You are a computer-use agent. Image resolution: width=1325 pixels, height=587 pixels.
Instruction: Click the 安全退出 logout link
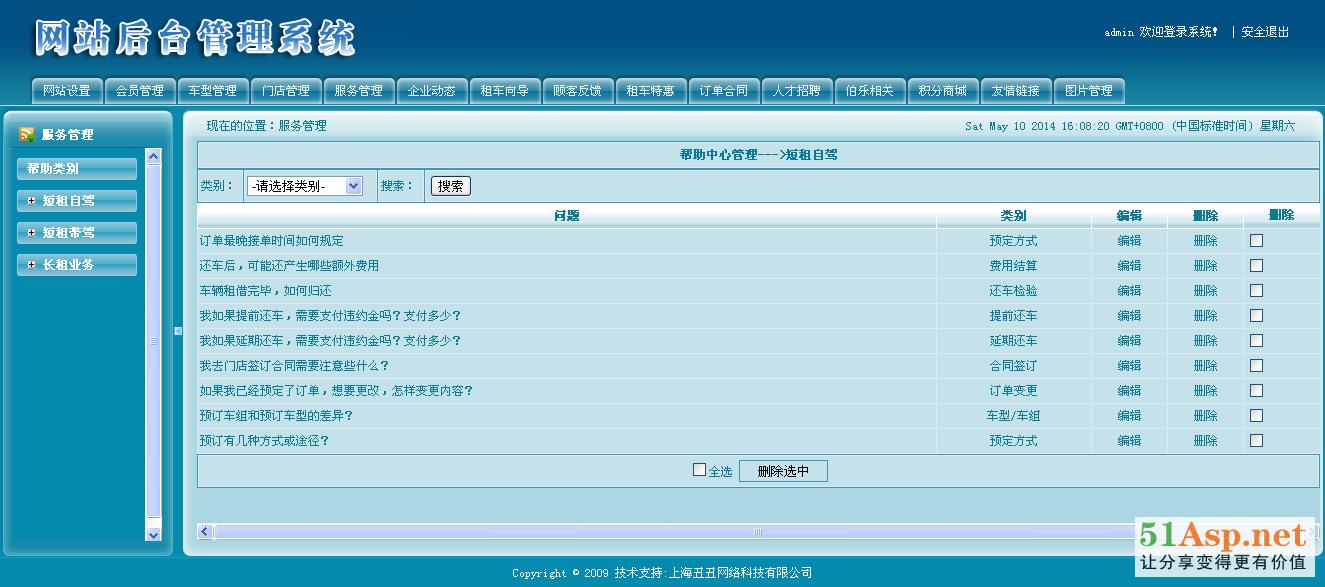pyautogui.click(x=1265, y=32)
